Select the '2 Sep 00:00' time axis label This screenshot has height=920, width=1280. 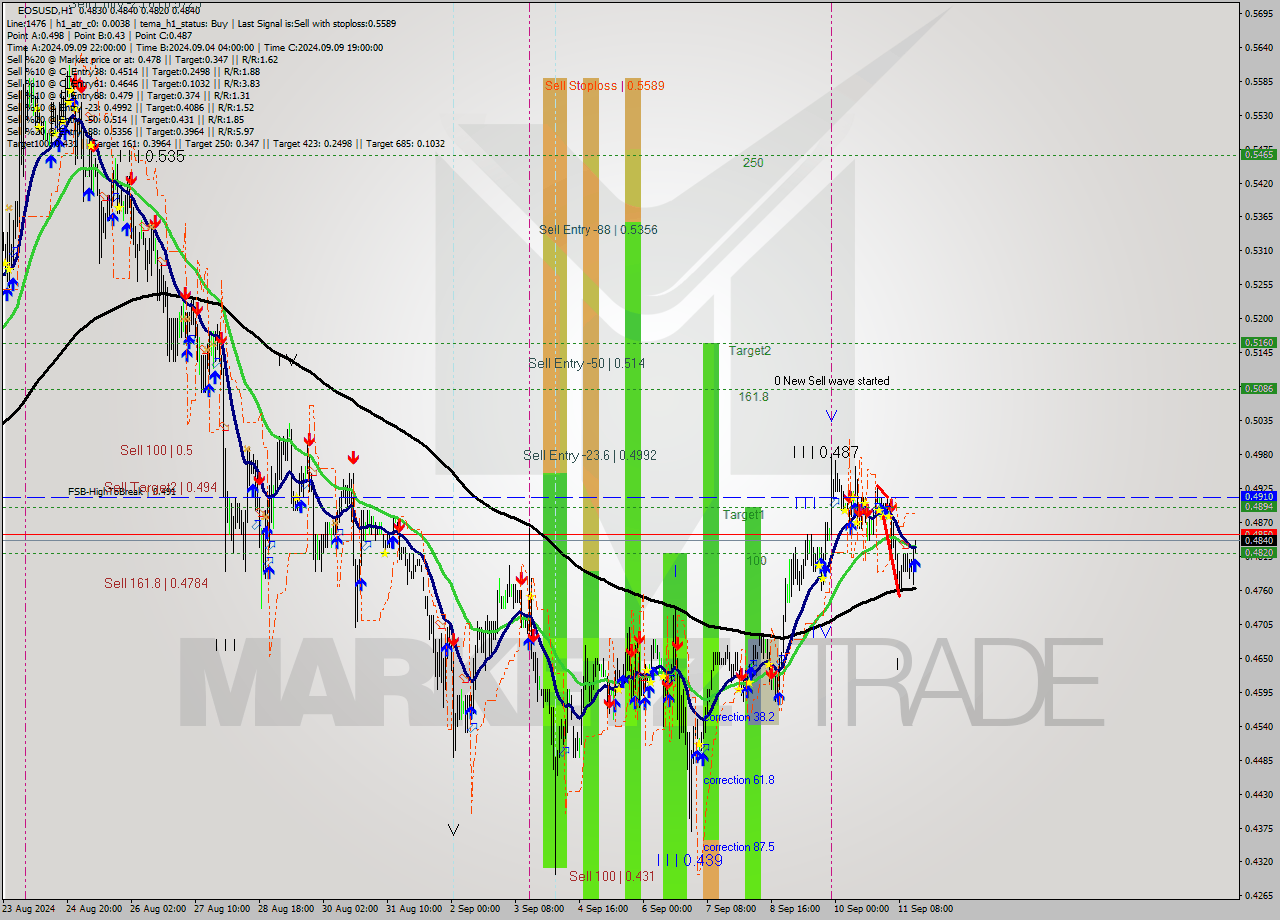tap(475, 909)
